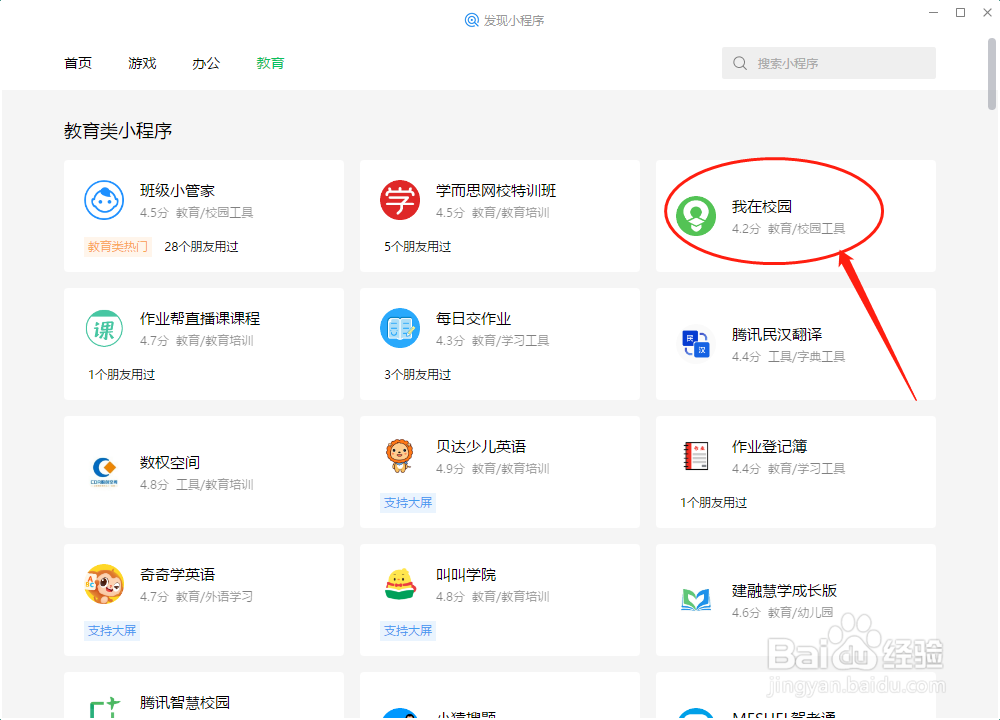Switch to the 首页 tab

pos(78,63)
